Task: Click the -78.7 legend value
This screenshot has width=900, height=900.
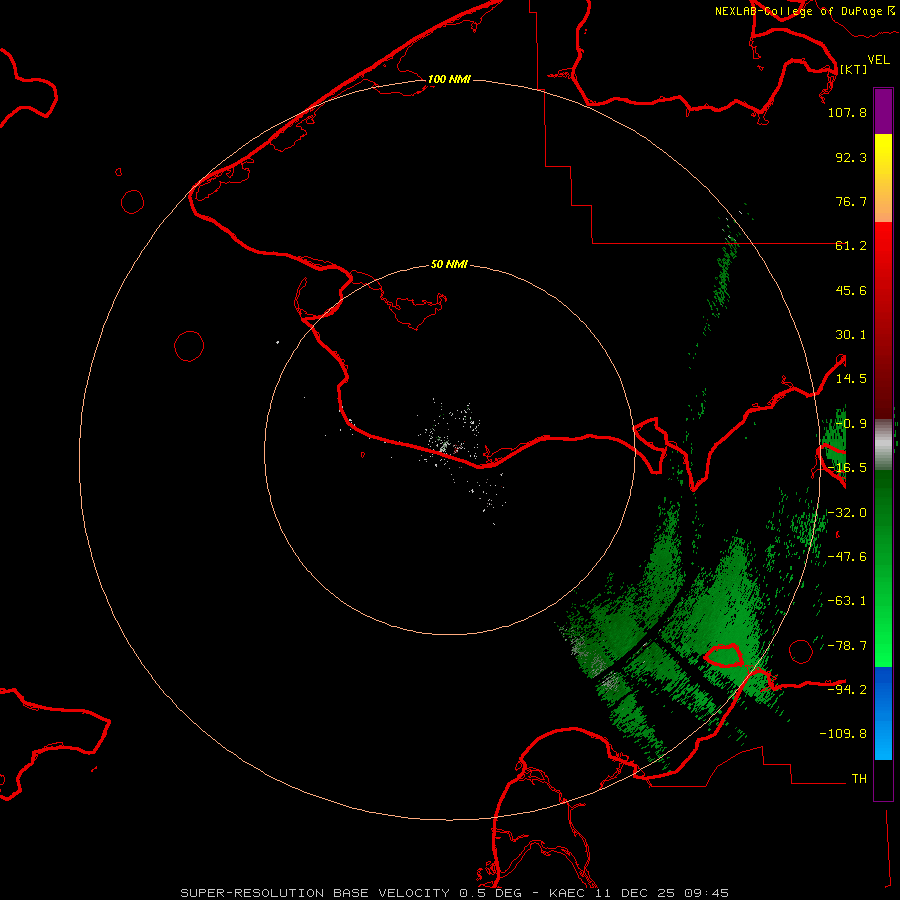Action: [847, 646]
